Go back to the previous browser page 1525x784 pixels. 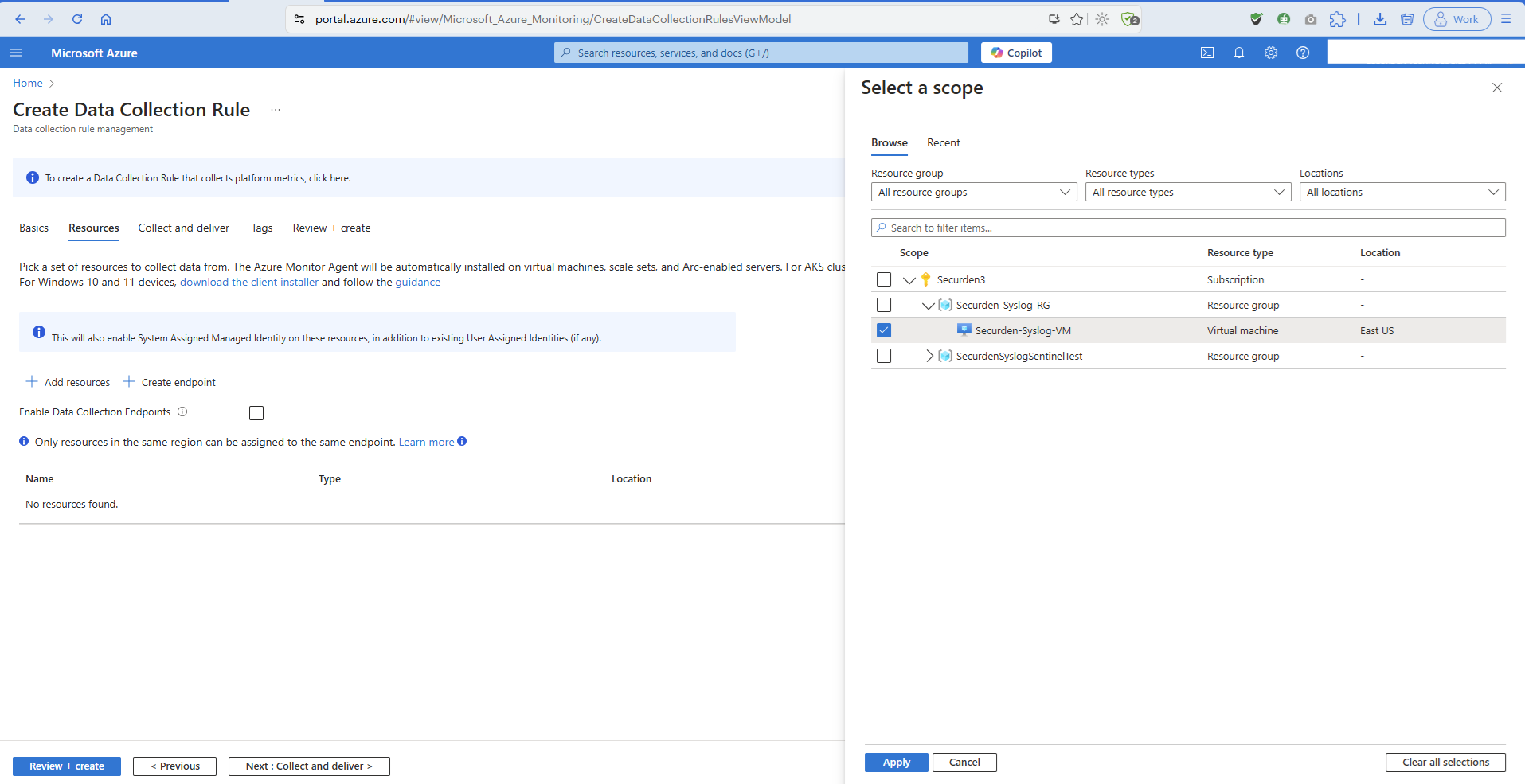(20, 19)
